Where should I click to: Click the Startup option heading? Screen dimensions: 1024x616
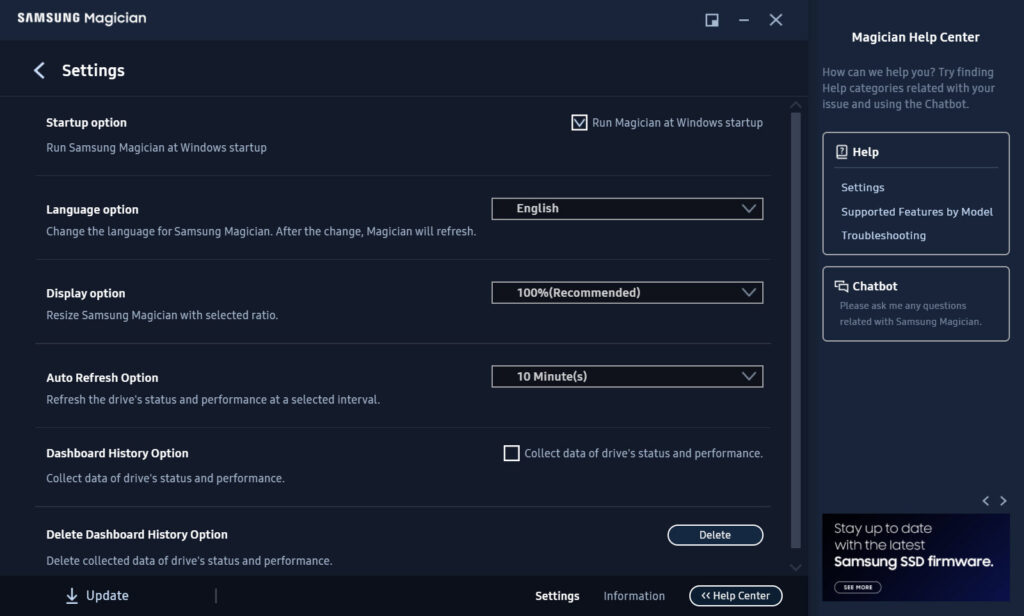(x=86, y=123)
